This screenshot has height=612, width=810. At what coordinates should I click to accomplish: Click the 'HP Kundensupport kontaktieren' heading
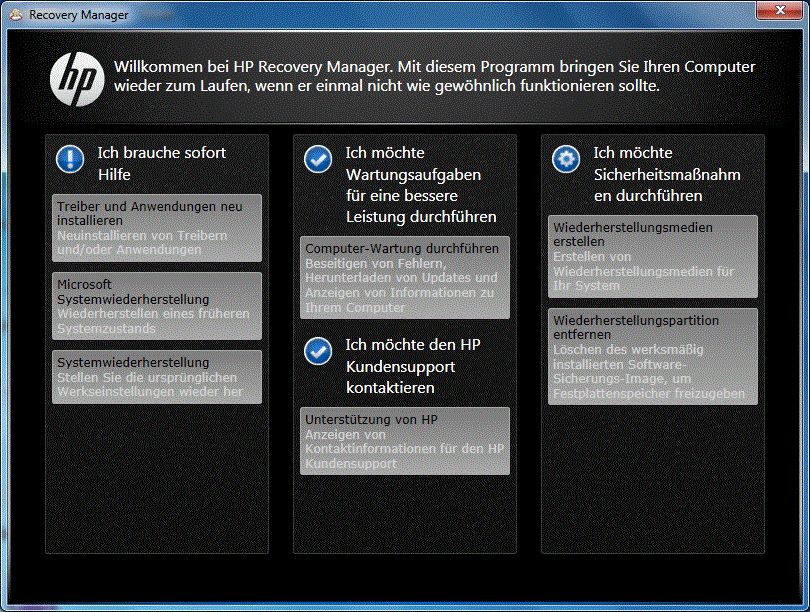point(413,366)
